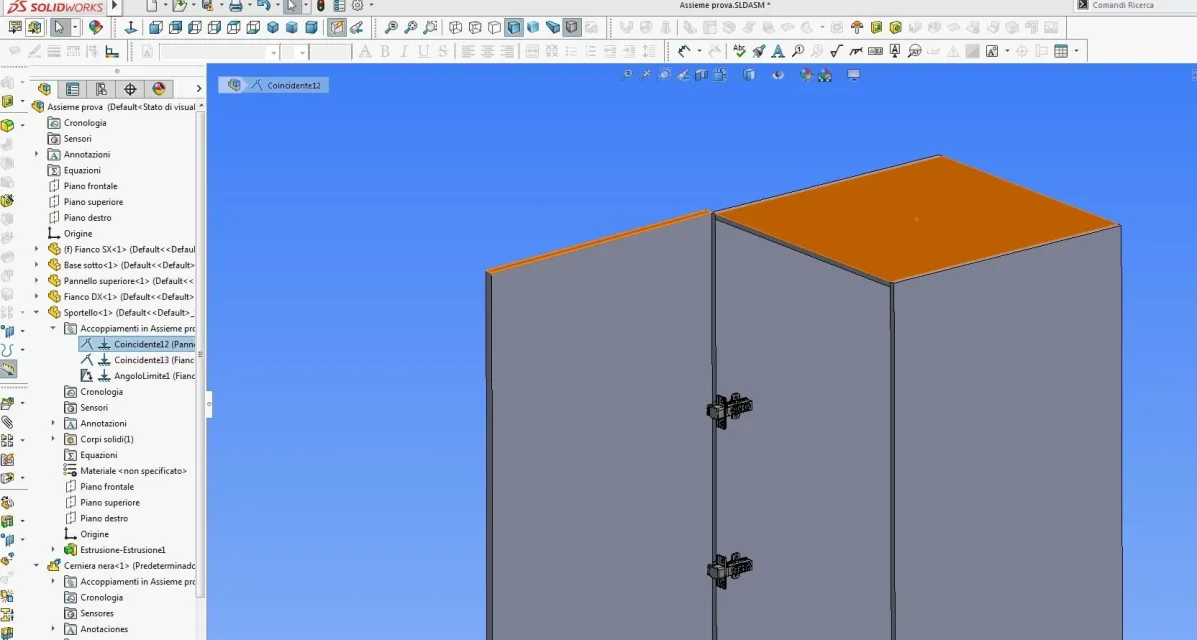Viewport: 1197px width, 640px height.
Task: Expand the Fianco DX<1> component
Action: 36,296
